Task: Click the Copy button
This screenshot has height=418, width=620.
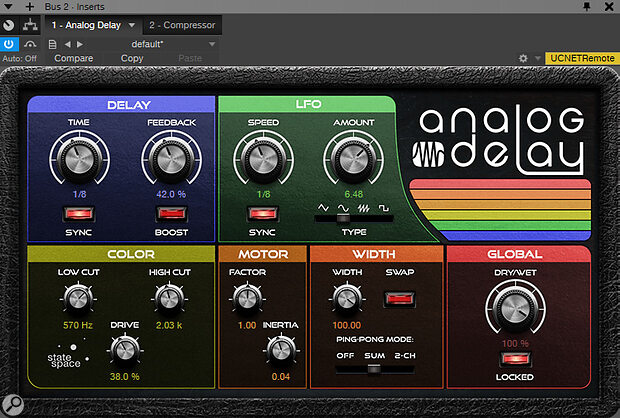Action: (x=132, y=58)
